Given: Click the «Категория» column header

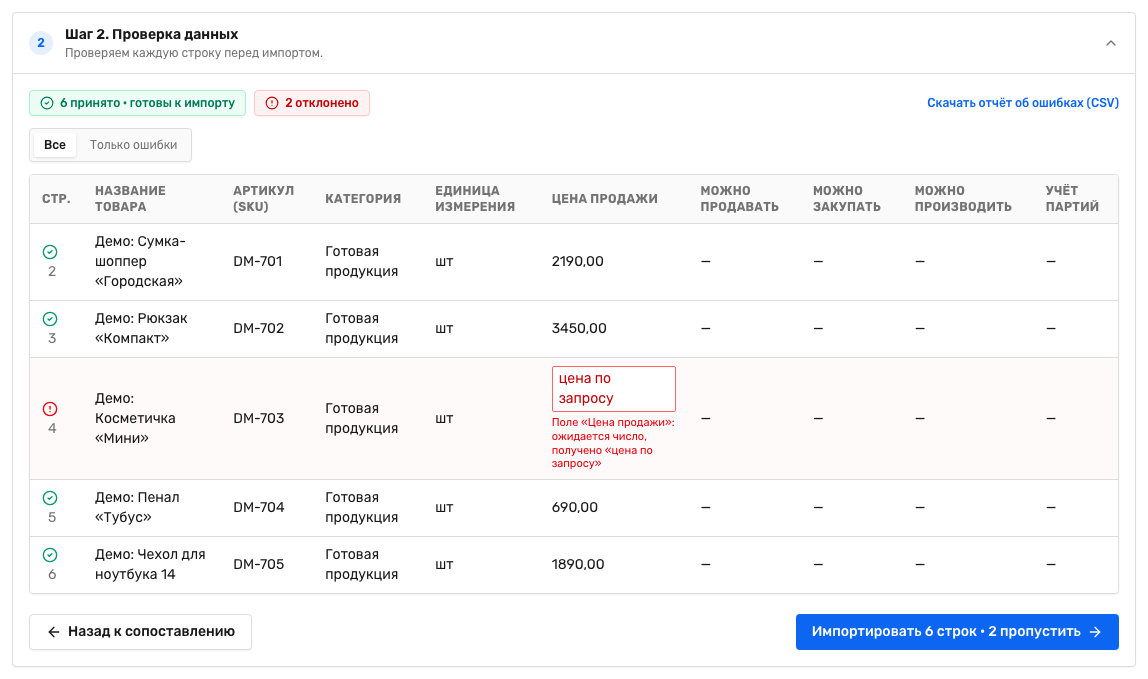Looking at the screenshot, I should 363,198.
